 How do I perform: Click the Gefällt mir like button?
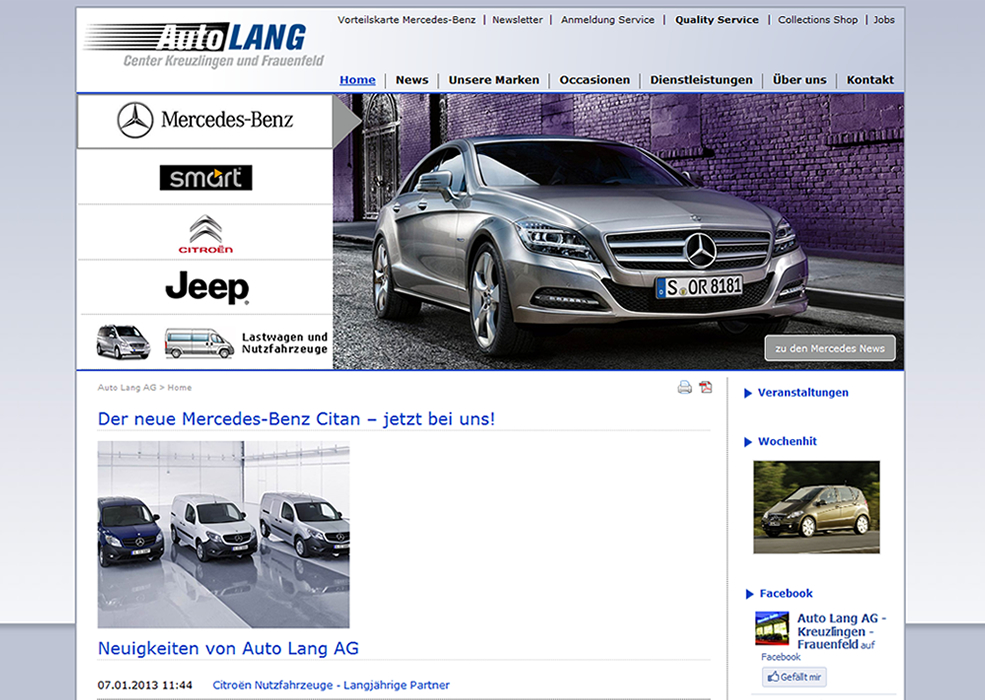794,677
